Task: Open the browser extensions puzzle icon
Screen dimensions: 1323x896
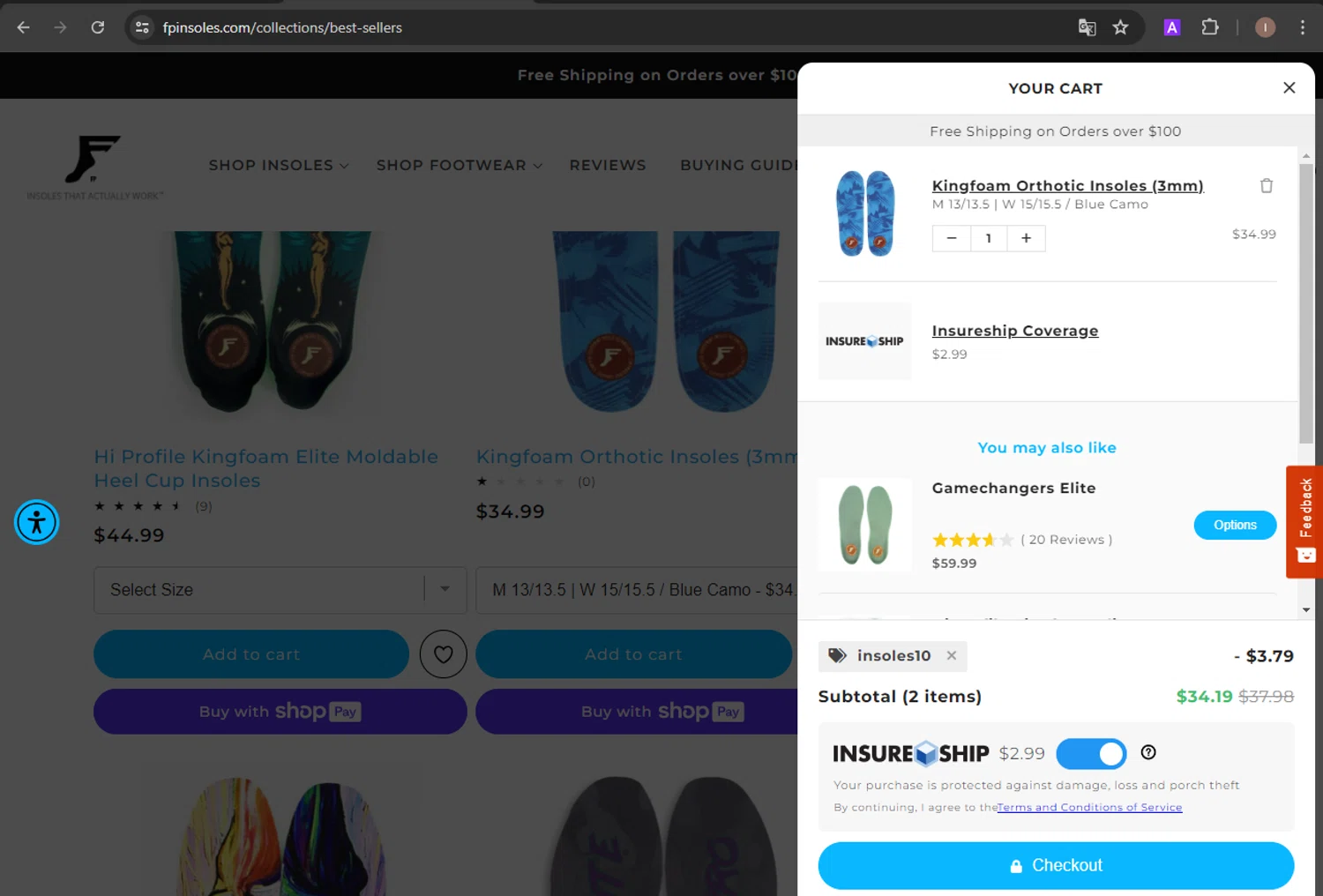Action: [x=1210, y=27]
